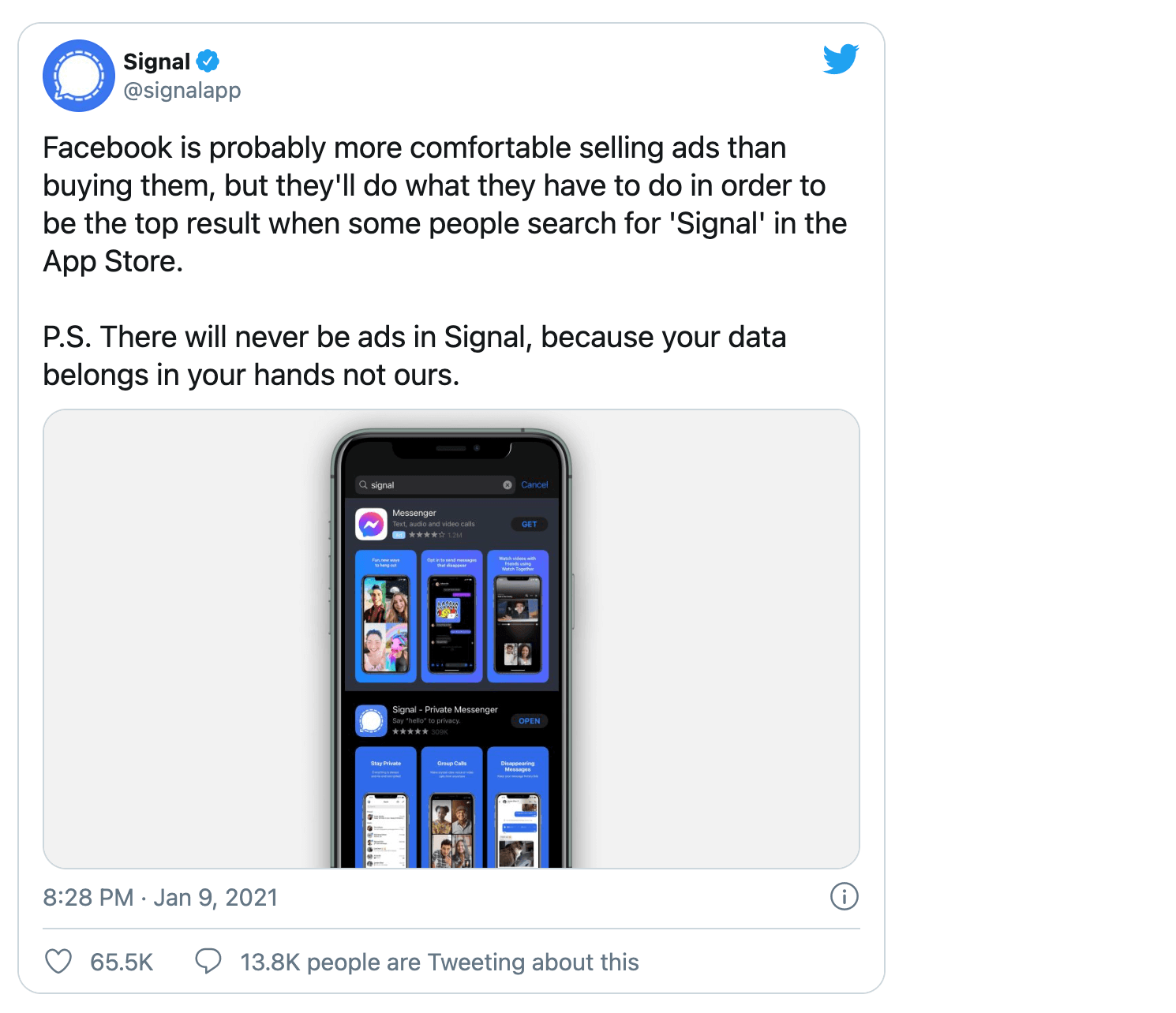Click the 'signal' search input field
This screenshot has width=1176, height=1013.
tap(426, 484)
